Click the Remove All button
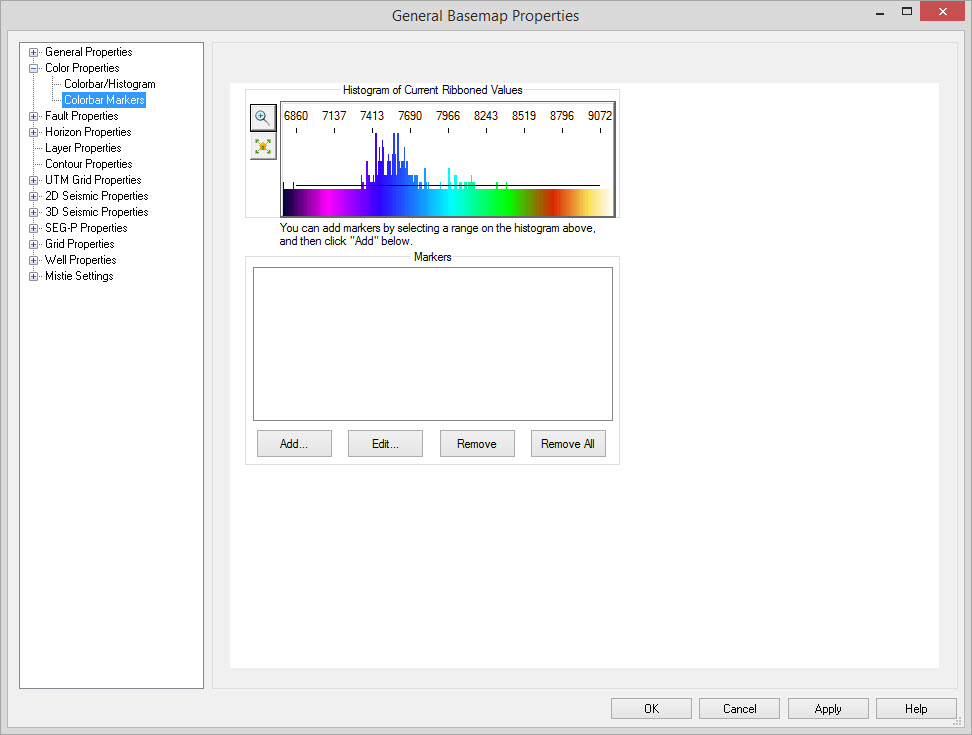 568,444
